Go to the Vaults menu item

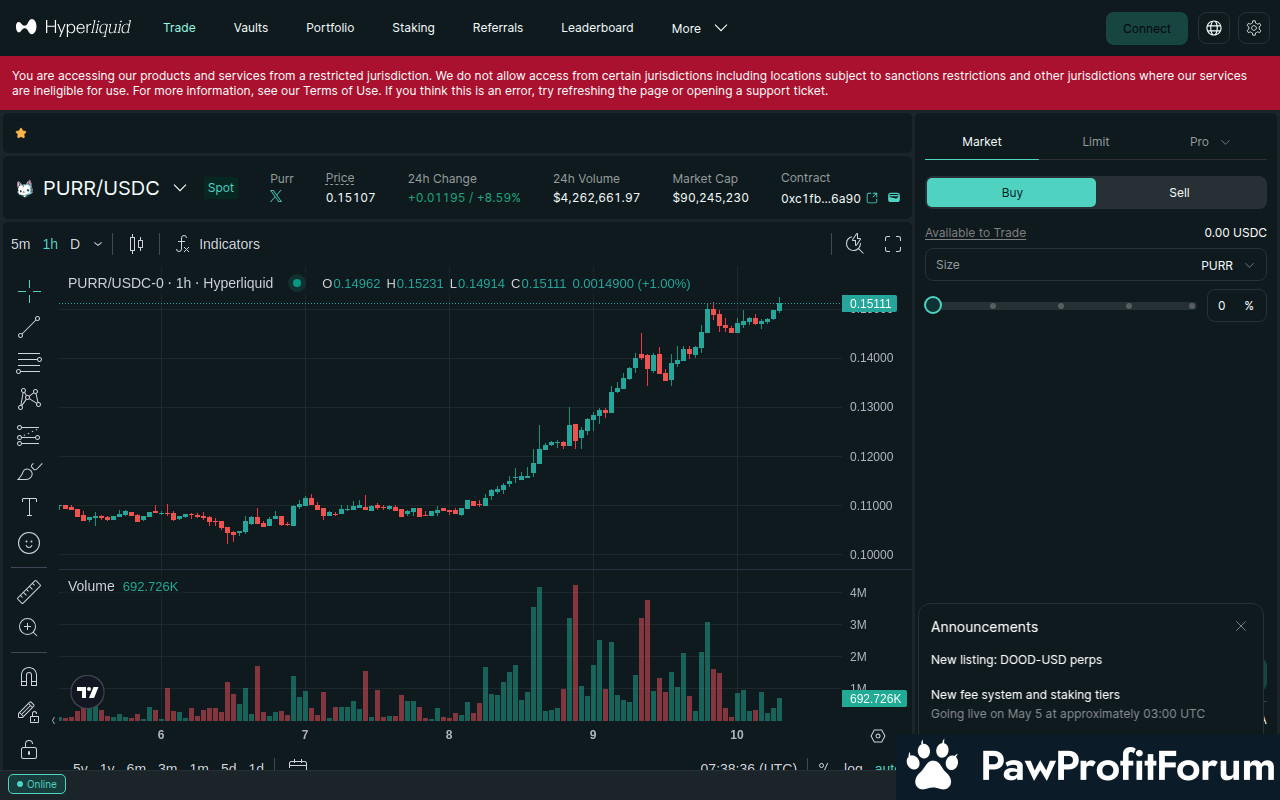pos(251,28)
